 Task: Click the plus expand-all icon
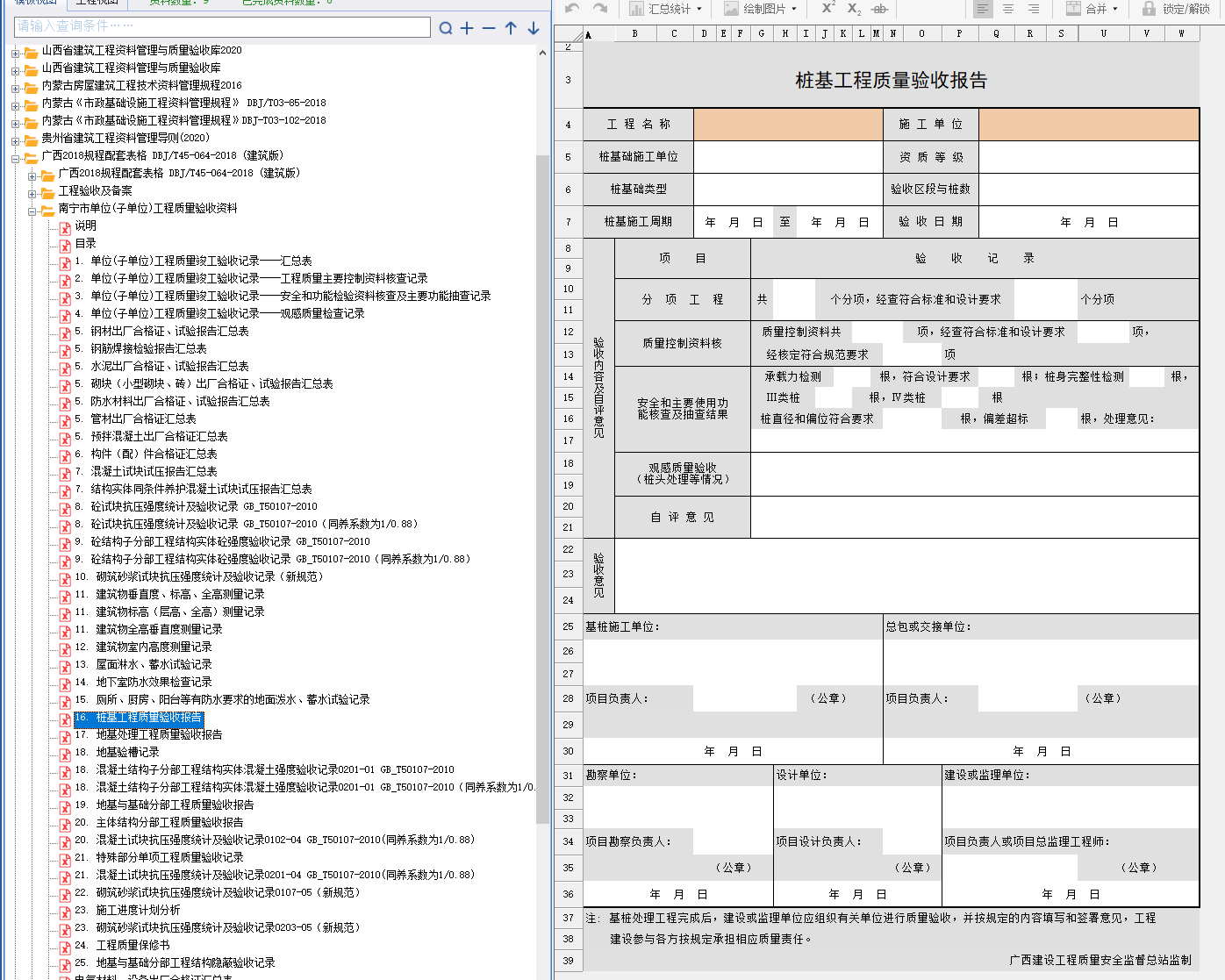pos(467,28)
